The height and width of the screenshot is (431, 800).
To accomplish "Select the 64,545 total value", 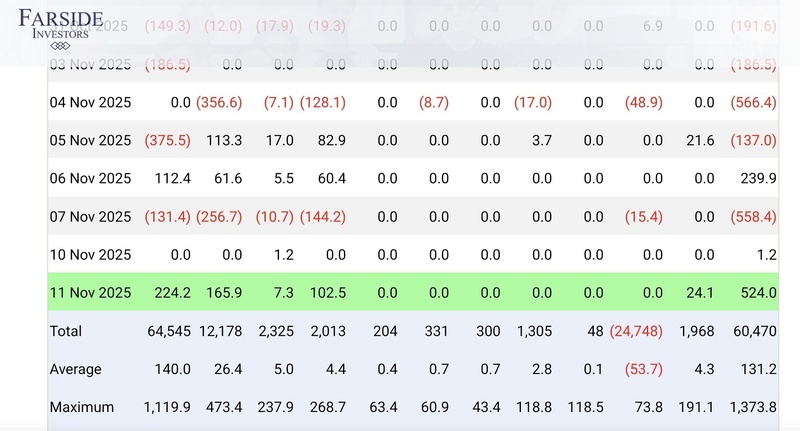I will pos(169,332).
